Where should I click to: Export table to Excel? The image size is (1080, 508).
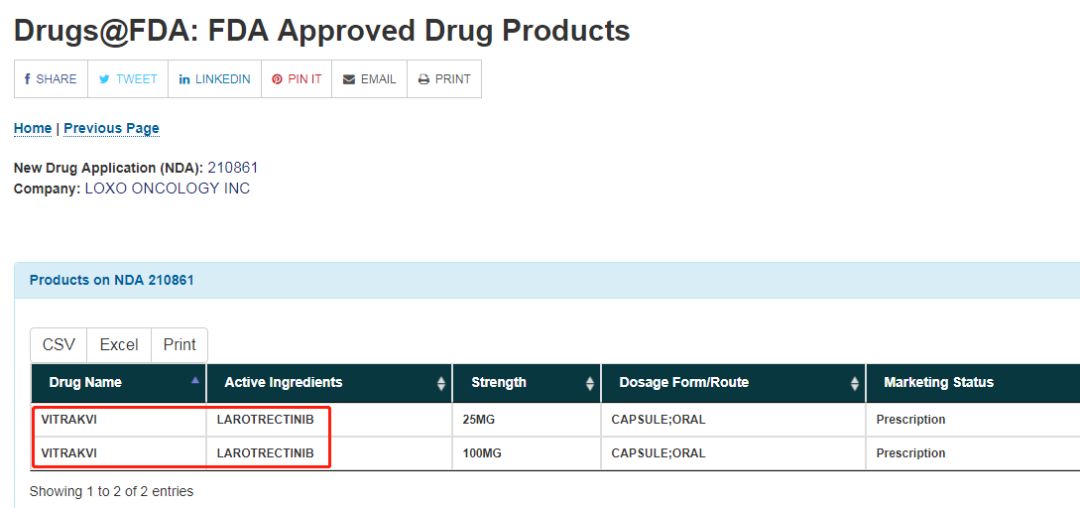(x=119, y=345)
